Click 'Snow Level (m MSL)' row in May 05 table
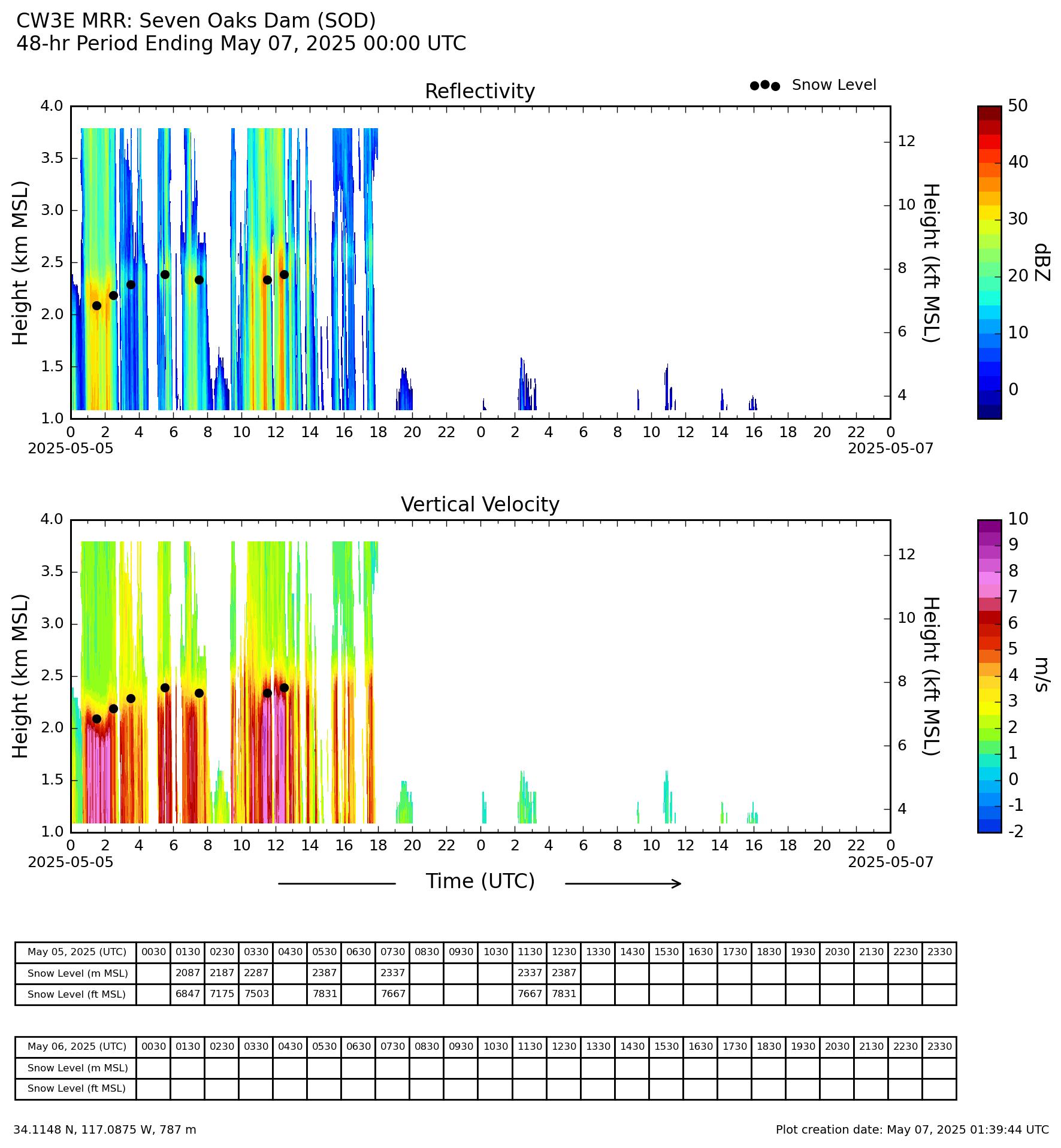1061x1148 pixels. pos(485,973)
